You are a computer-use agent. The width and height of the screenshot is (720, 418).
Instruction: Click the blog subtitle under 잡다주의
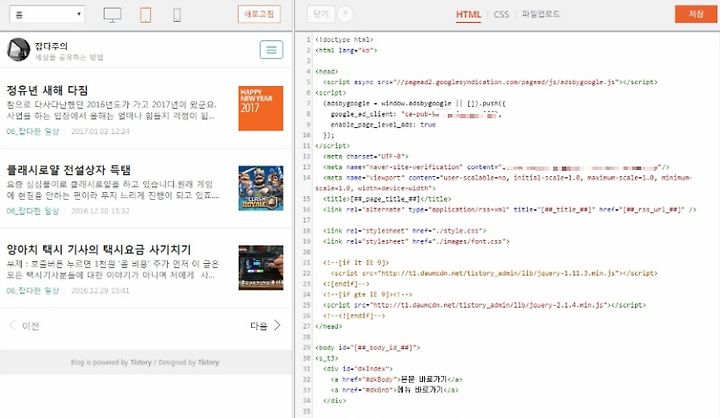[69, 57]
